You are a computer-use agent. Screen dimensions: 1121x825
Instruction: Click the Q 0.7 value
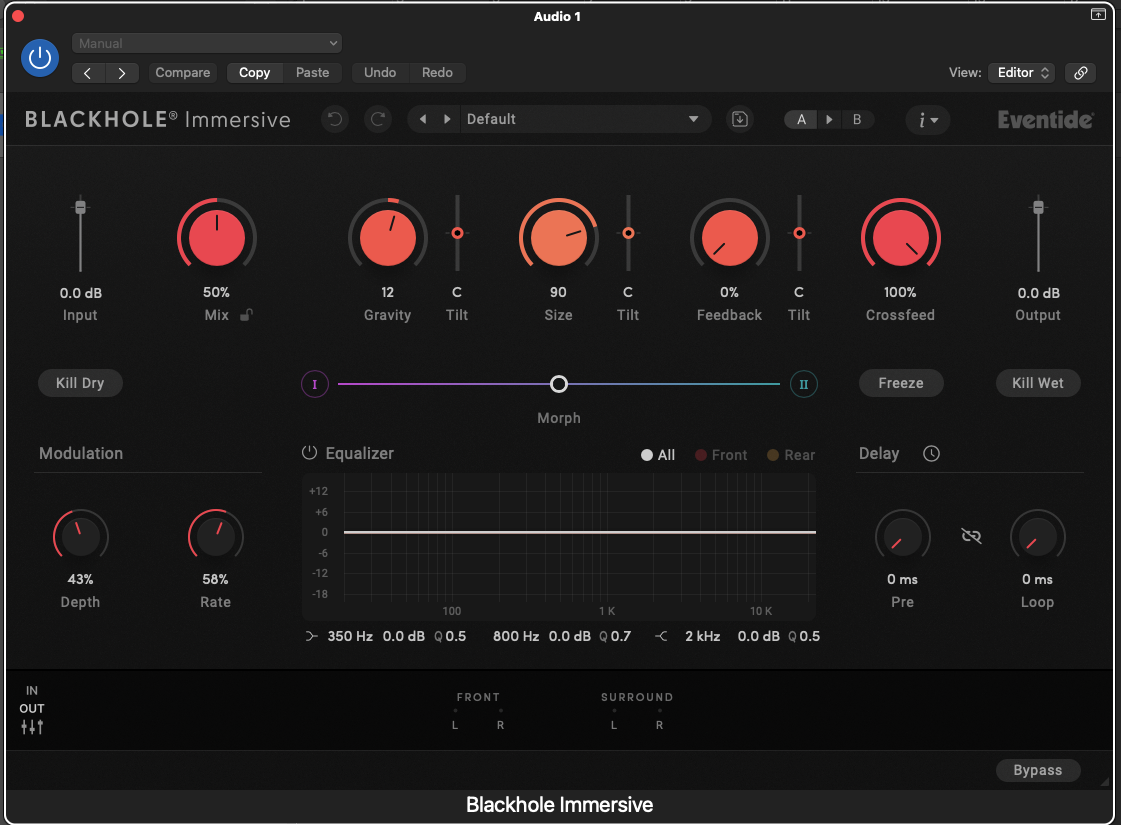point(615,636)
